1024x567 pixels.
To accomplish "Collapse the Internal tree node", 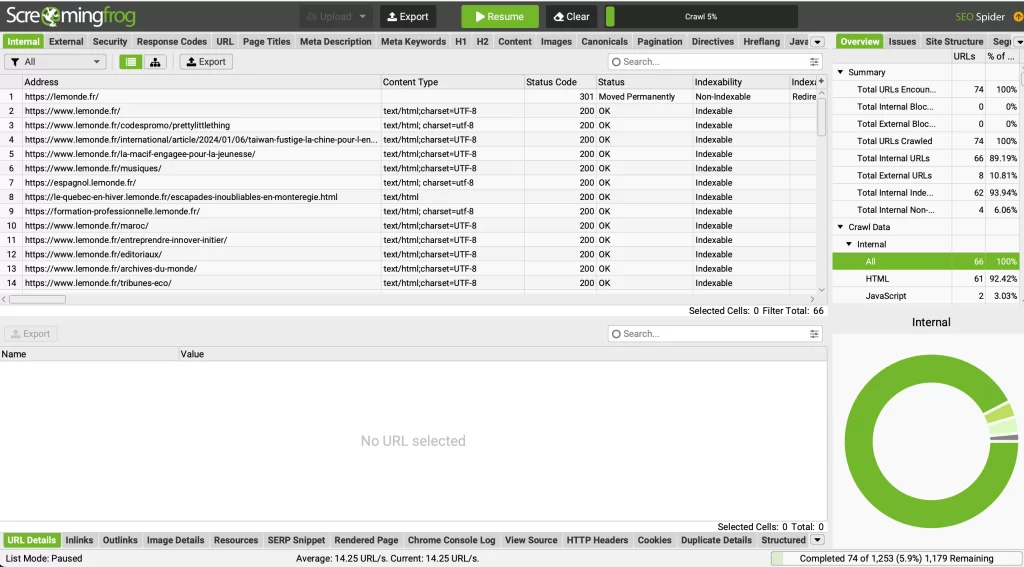I will coord(849,244).
